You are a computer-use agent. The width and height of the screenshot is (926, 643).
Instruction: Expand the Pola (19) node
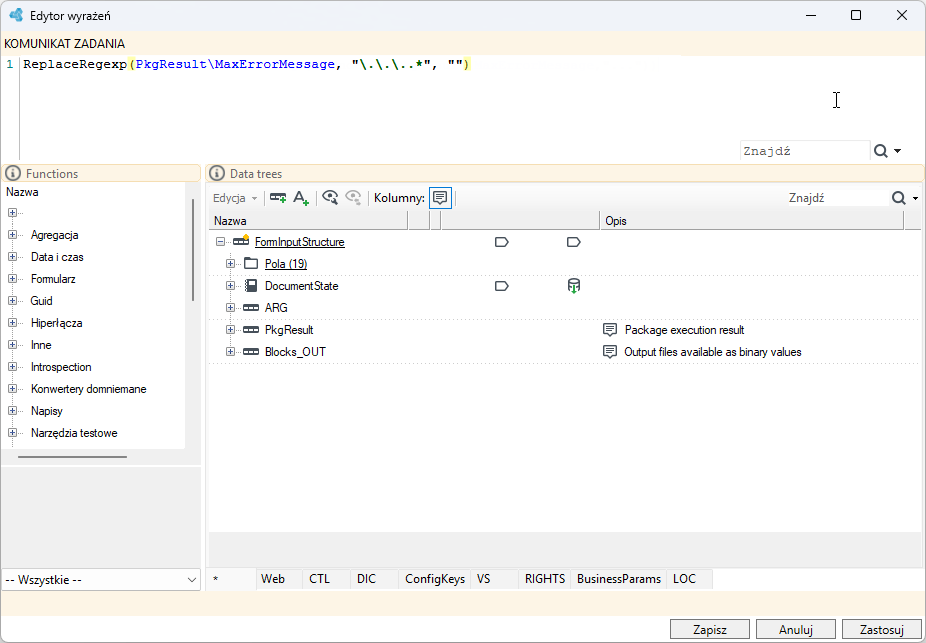230,264
